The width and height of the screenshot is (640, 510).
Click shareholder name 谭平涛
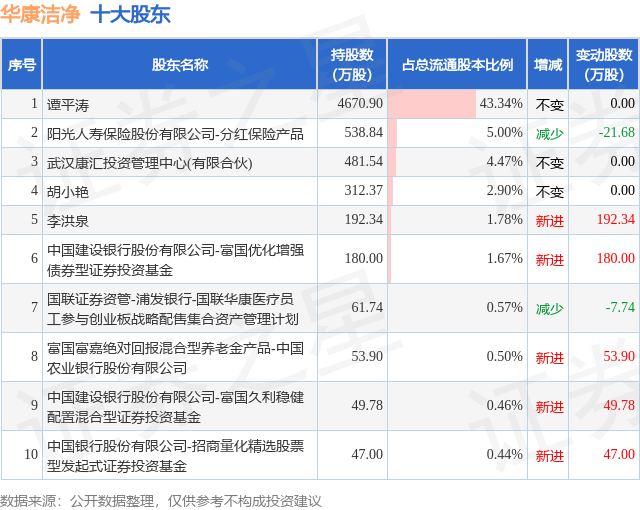(68, 105)
